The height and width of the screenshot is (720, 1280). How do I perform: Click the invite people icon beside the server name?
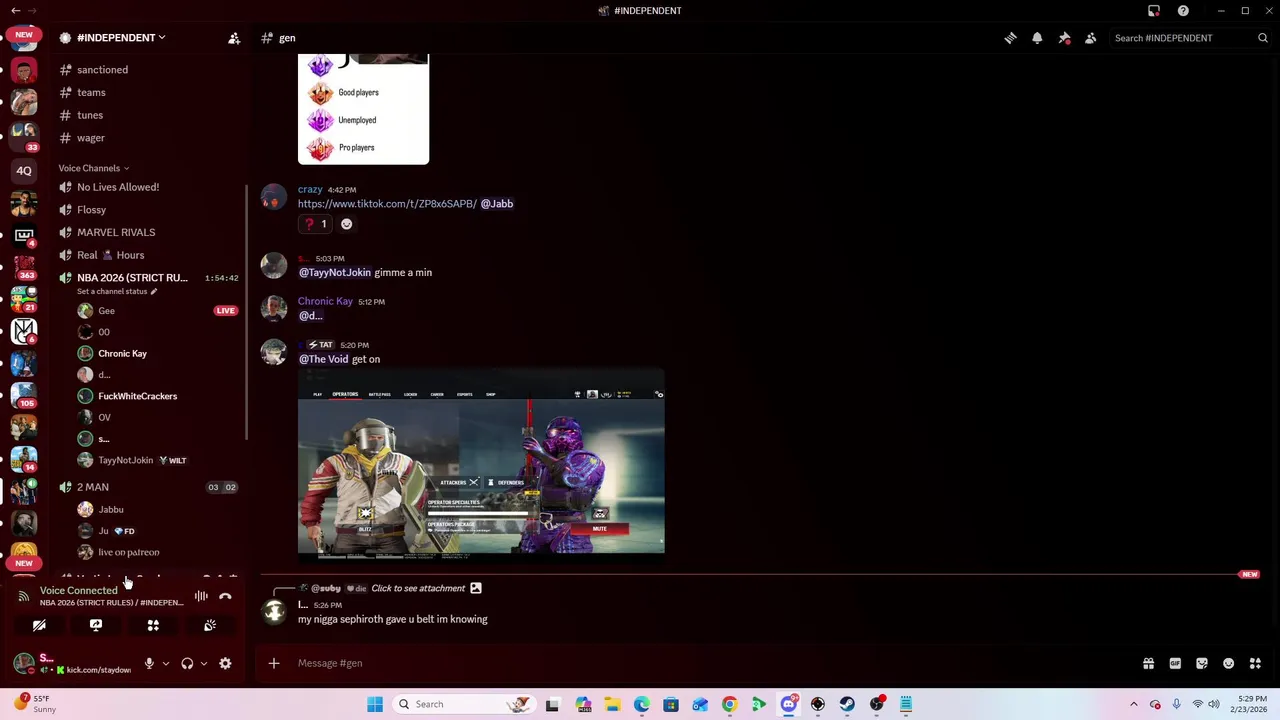(x=234, y=38)
